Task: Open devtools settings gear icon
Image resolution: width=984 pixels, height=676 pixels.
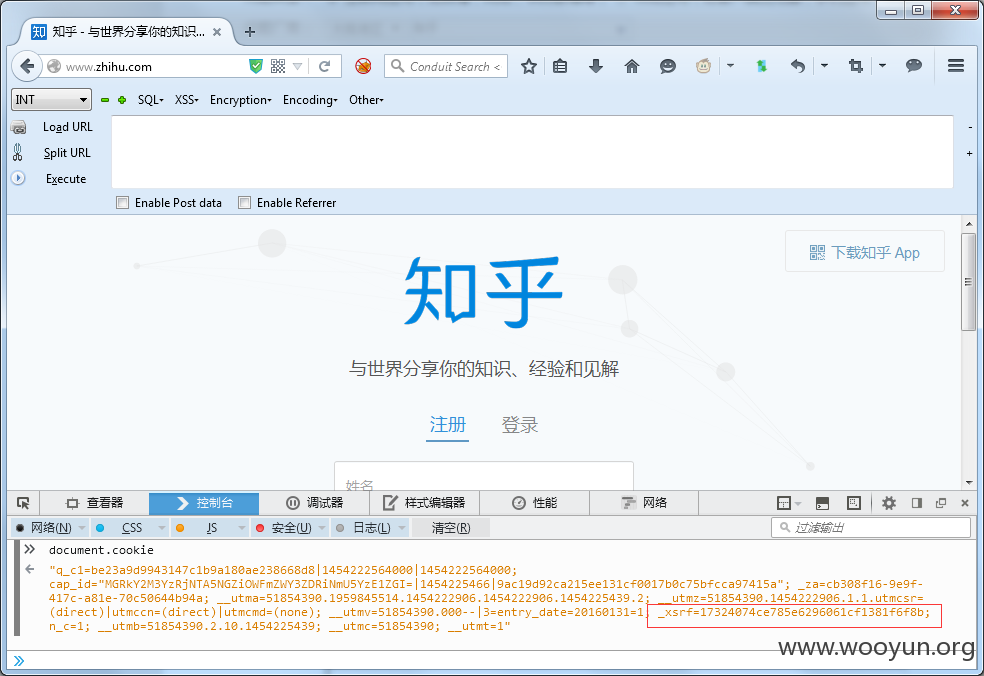Action: pyautogui.click(x=889, y=503)
